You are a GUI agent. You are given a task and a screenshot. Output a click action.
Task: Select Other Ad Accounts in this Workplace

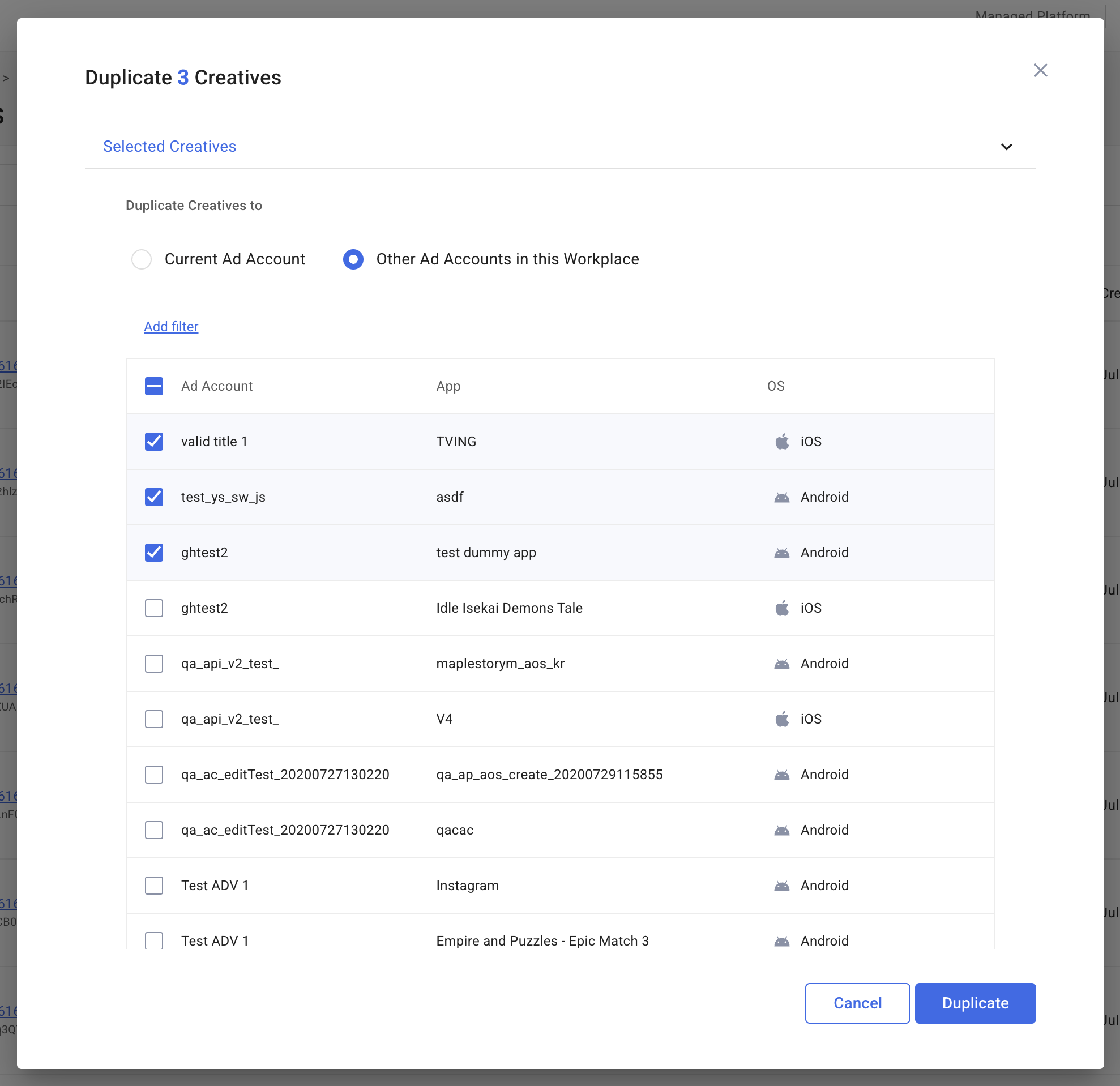coord(353,259)
